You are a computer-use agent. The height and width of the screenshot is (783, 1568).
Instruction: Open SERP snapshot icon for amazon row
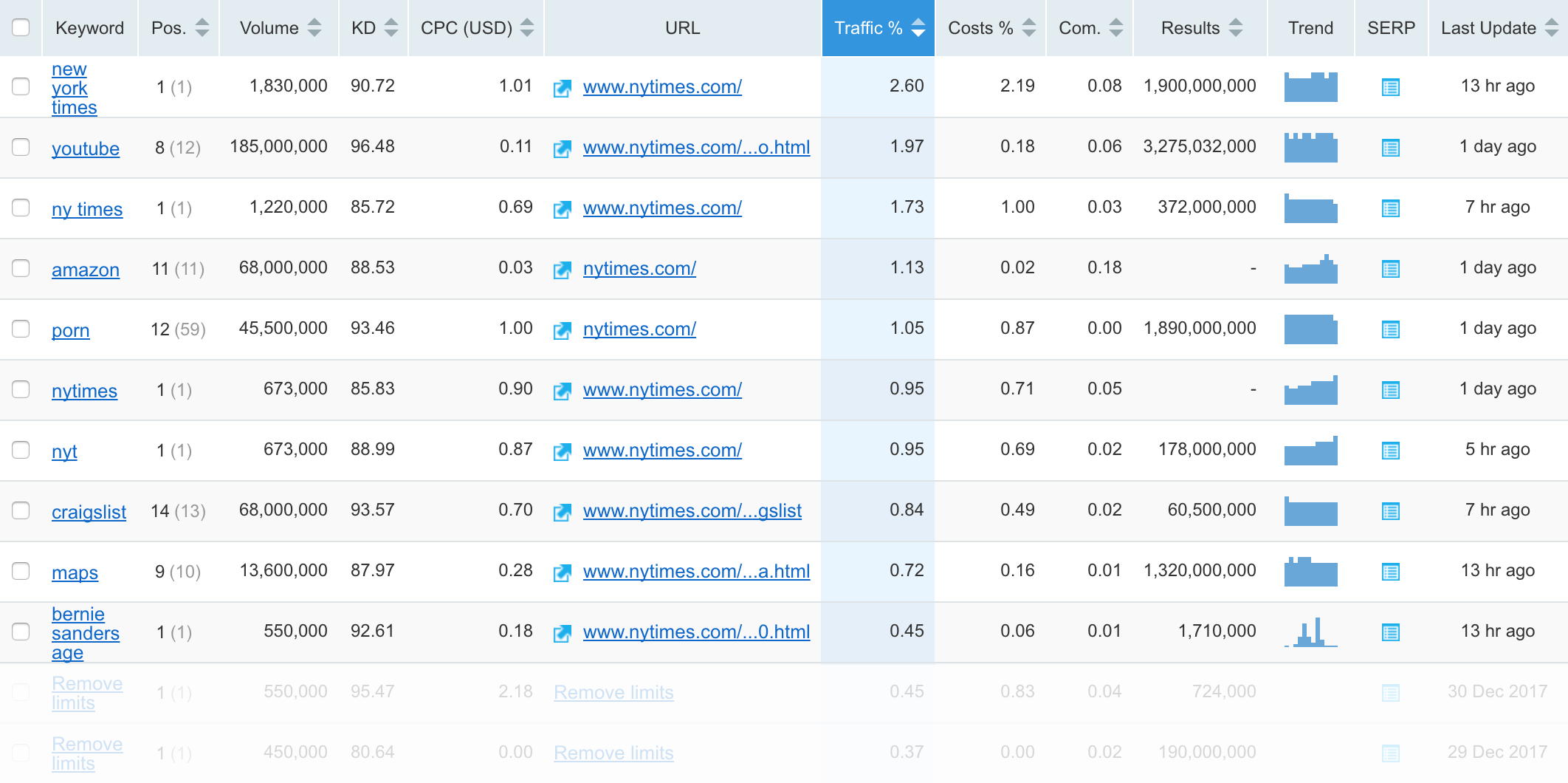[1391, 269]
